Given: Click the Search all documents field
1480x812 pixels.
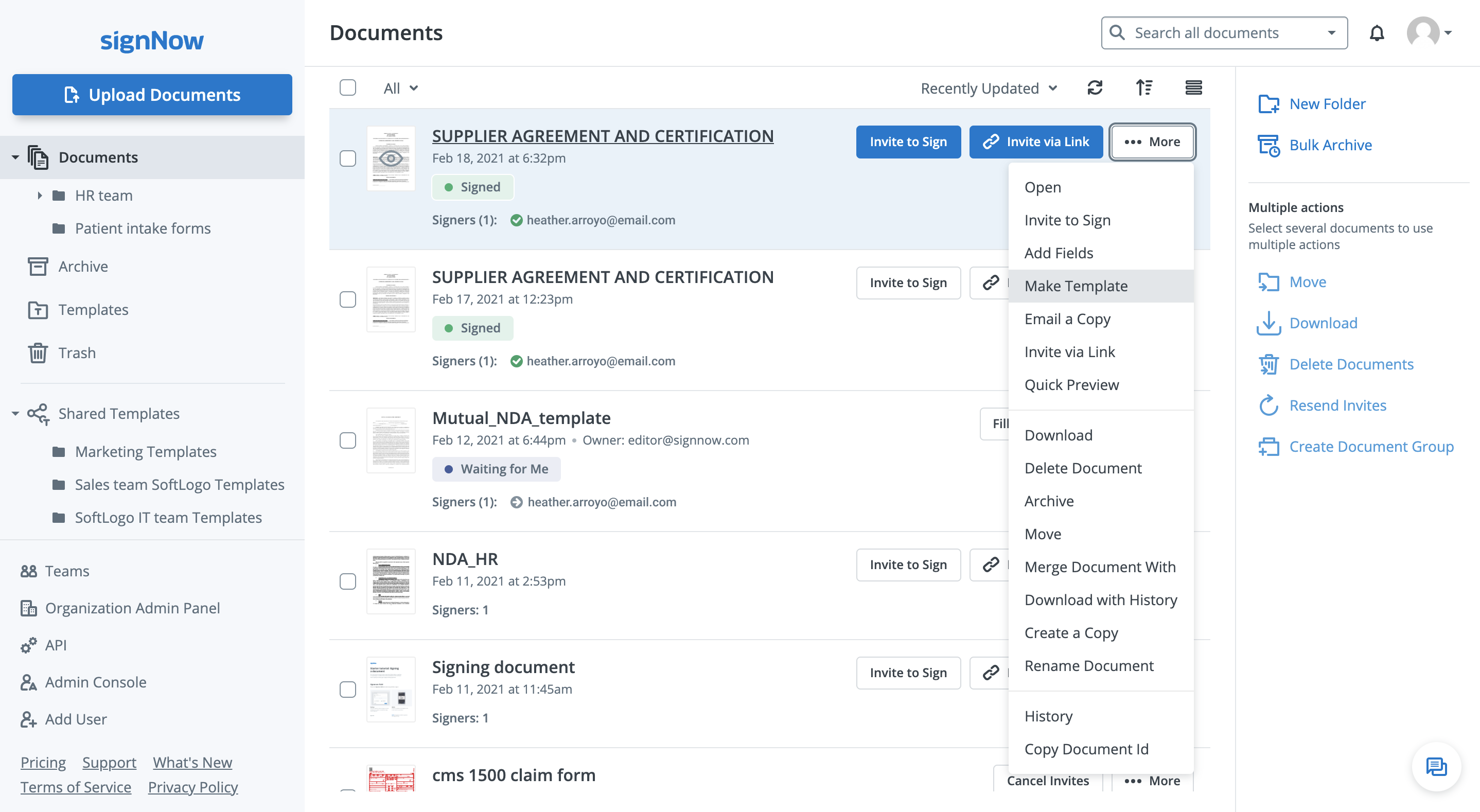Looking at the screenshot, I should (x=1218, y=33).
